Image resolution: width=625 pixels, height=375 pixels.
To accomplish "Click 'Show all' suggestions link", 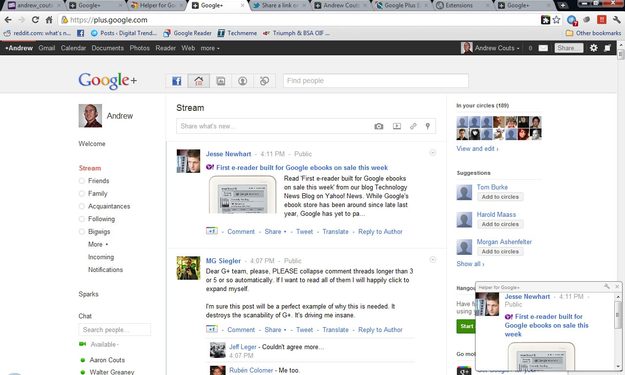I will click(470, 264).
